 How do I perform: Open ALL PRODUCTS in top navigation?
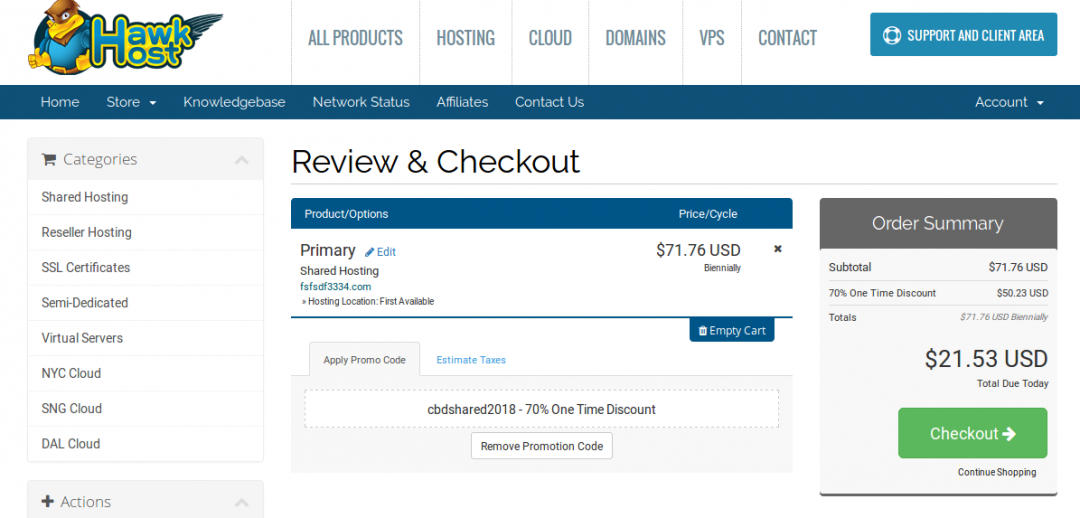(355, 37)
